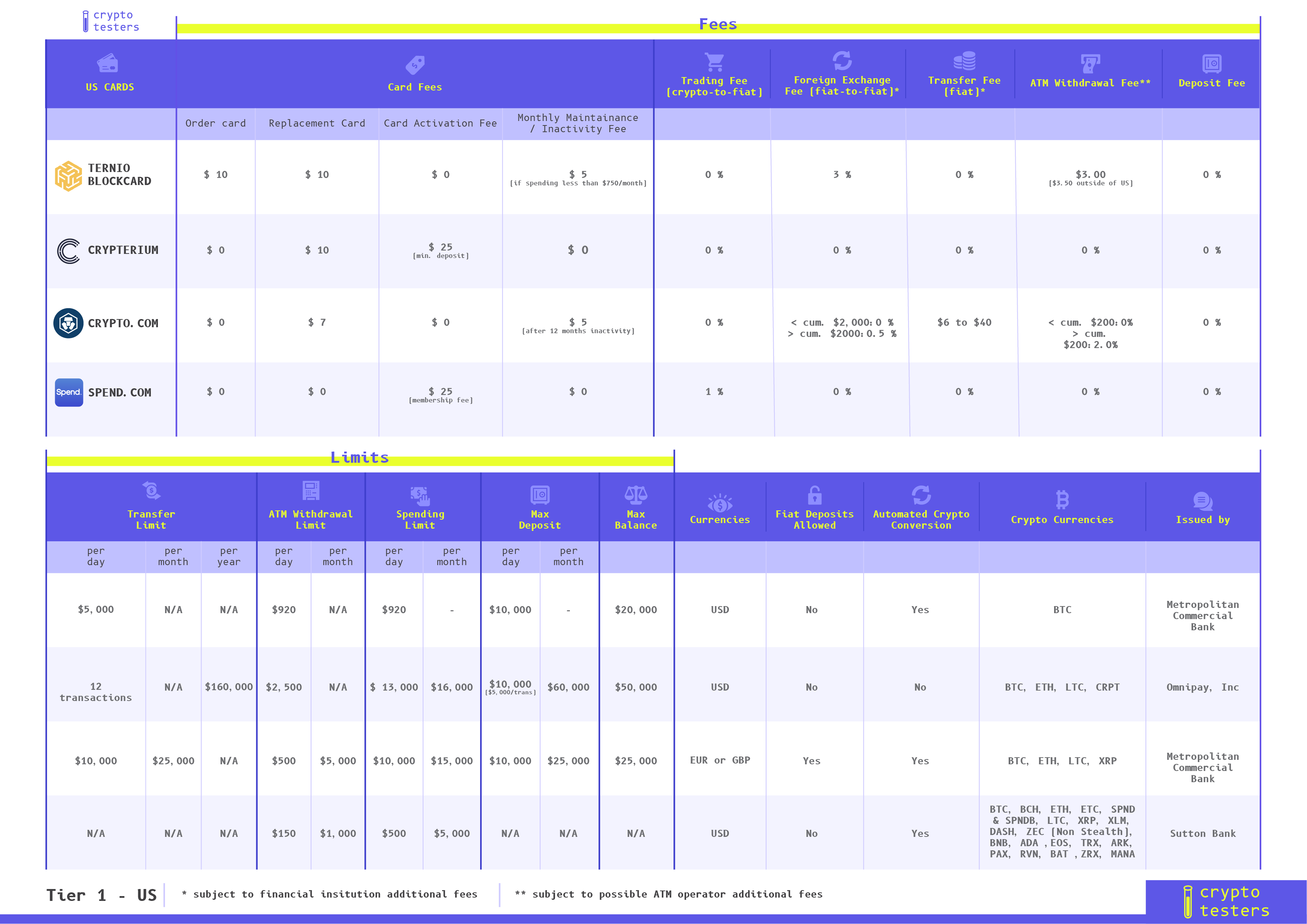The width and height of the screenshot is (1307, 924).
Task: Click the Currencies dollar eye icon
Action: coord(720,503)
